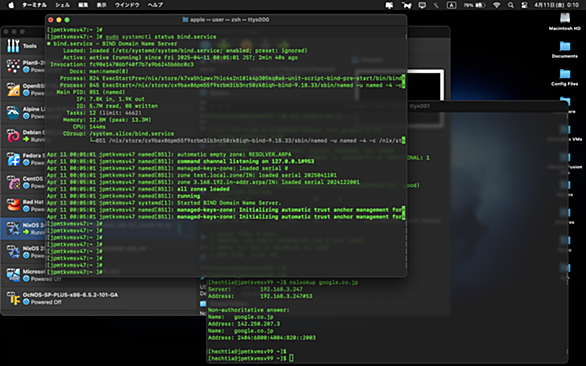Open the Apple menu
Screen dimensions: 586x366
[x=11, y=5]
